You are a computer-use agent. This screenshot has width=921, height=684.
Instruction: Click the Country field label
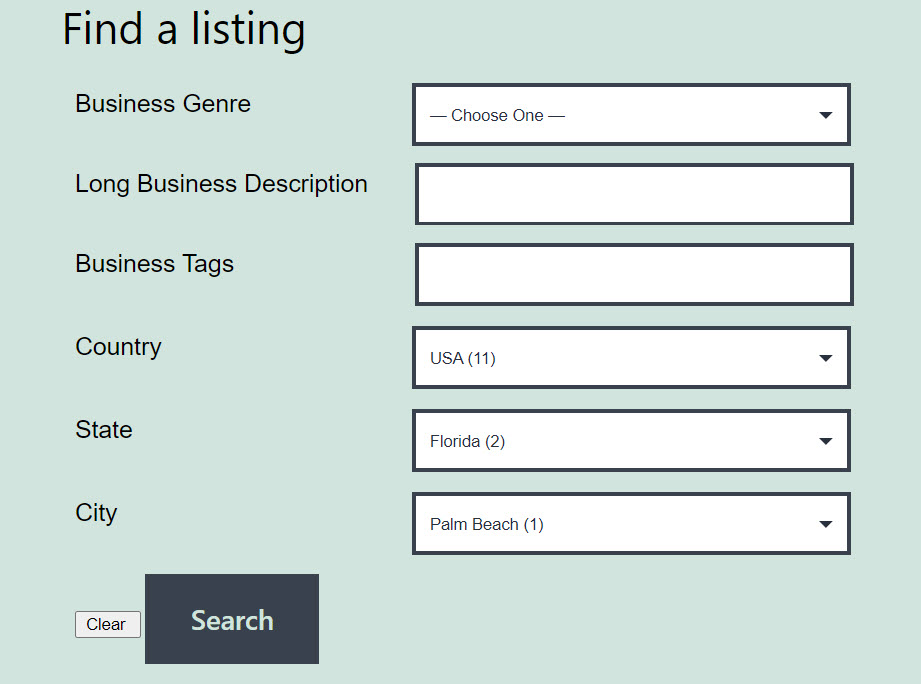pos(118,347)
